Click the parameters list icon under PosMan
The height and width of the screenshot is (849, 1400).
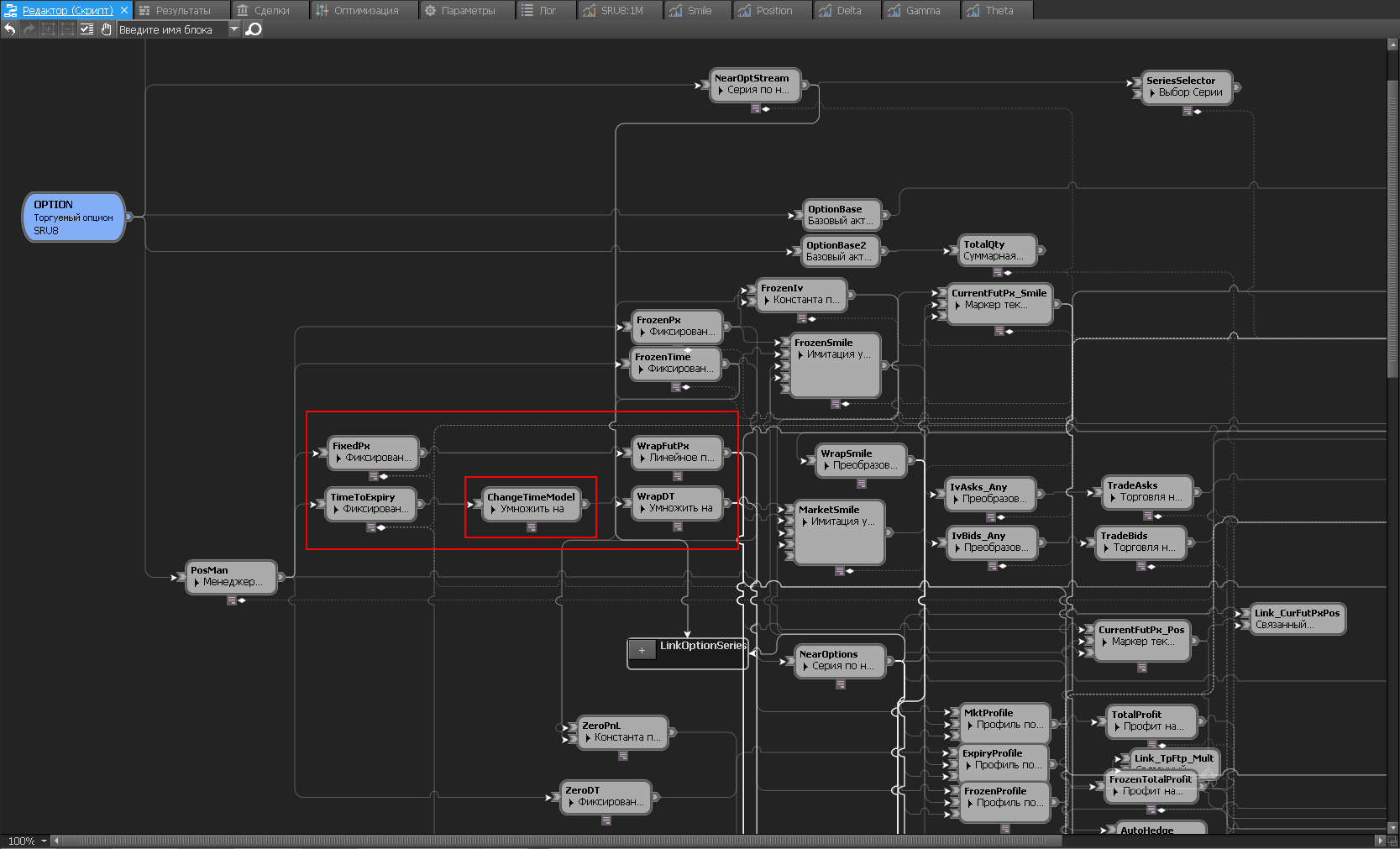232,600
